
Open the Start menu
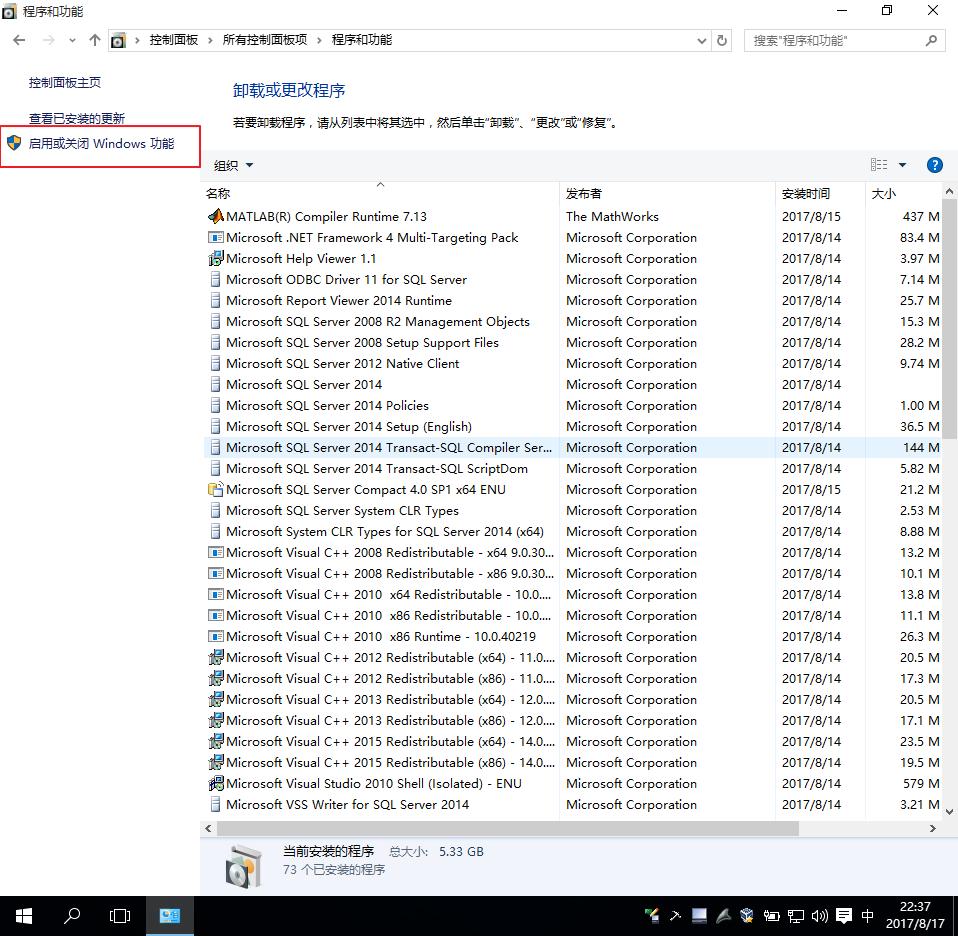pyautogui.click(x=22, y=915)
